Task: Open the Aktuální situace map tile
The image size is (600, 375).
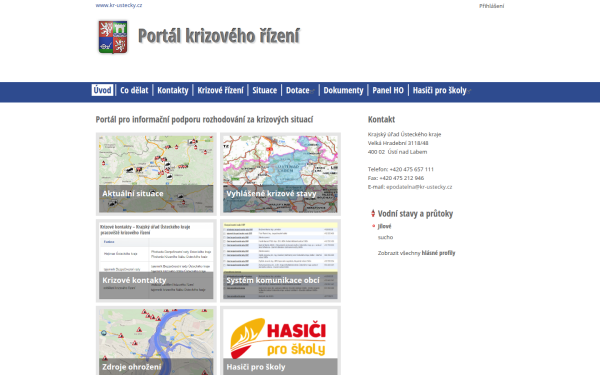Action: (x=156, y=174)
